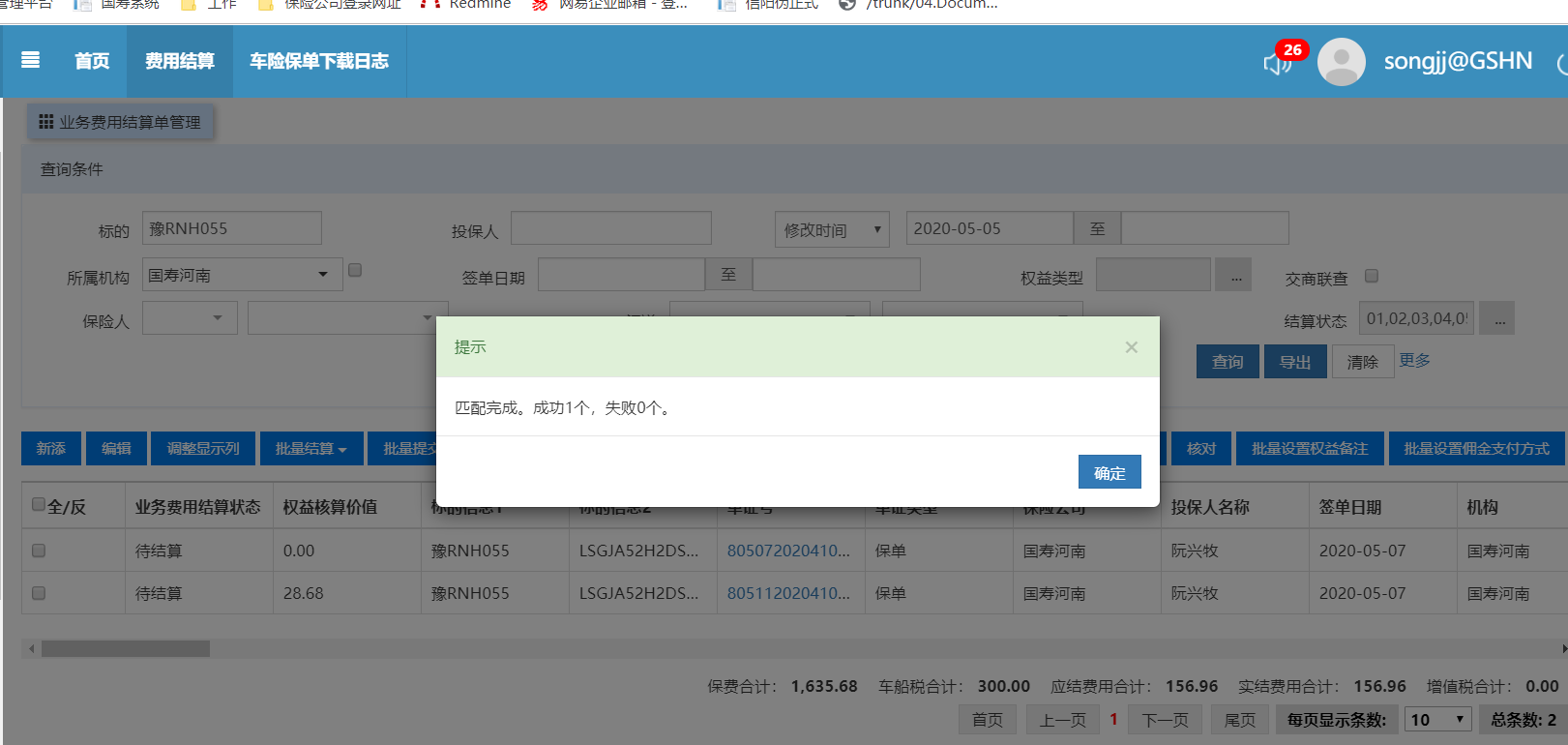This screenshot has height=745, width=1568.
Task: Focus the 投保人 input field
Action: coord(611,228)
